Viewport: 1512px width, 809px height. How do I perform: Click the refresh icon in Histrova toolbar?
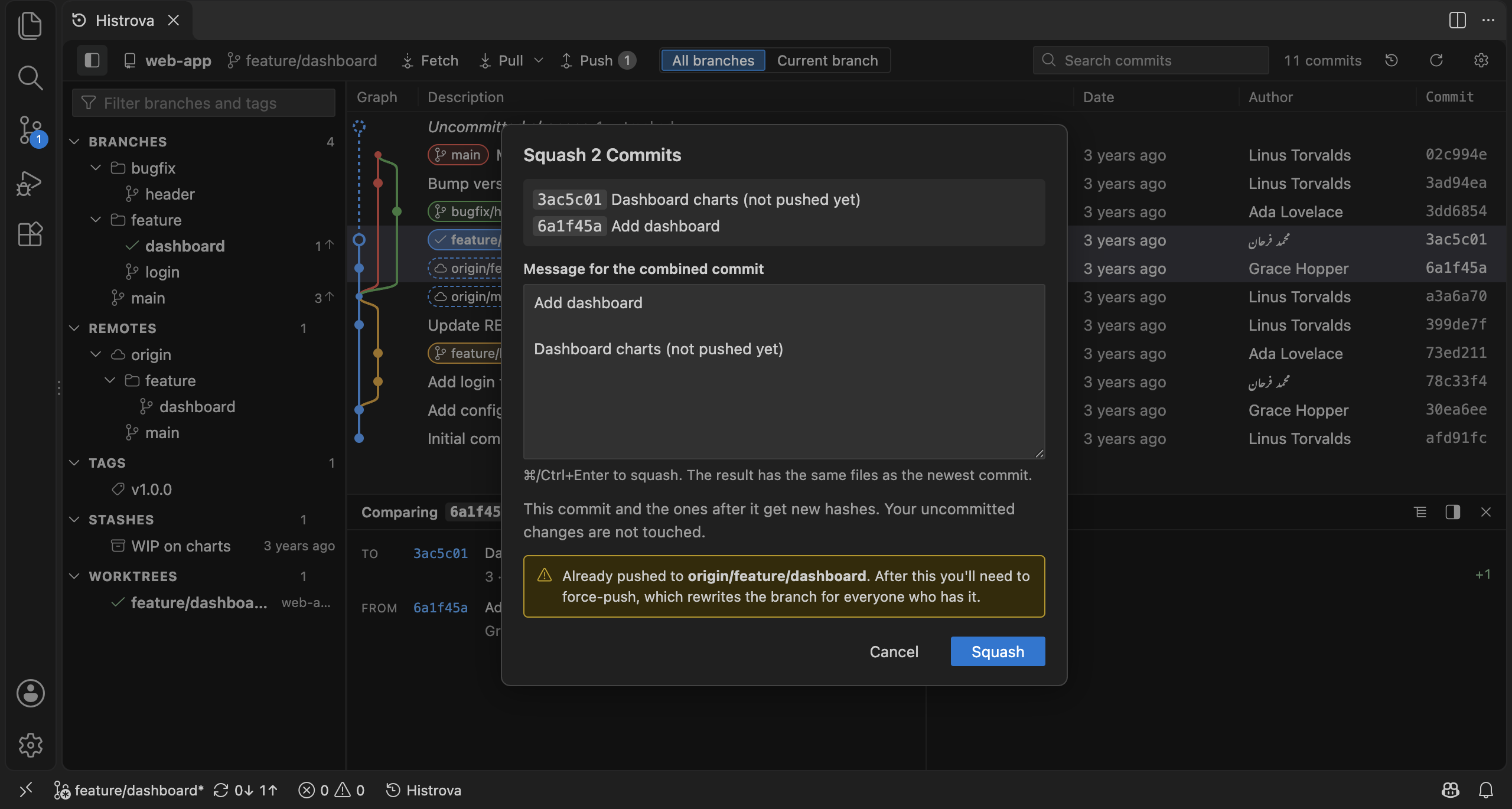pyautogui.click(x=1436, y=60)
